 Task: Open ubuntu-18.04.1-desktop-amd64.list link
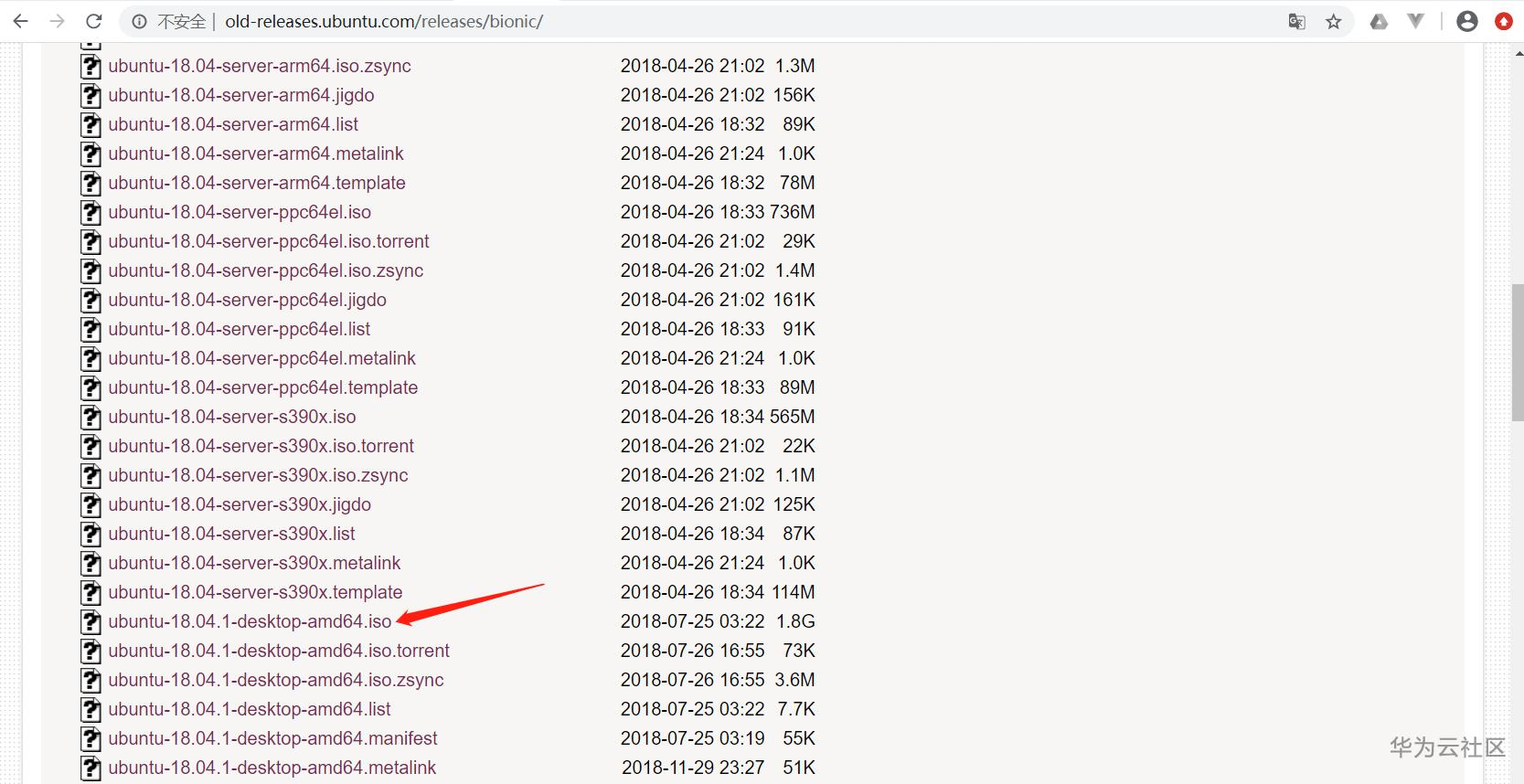(250, 709)
